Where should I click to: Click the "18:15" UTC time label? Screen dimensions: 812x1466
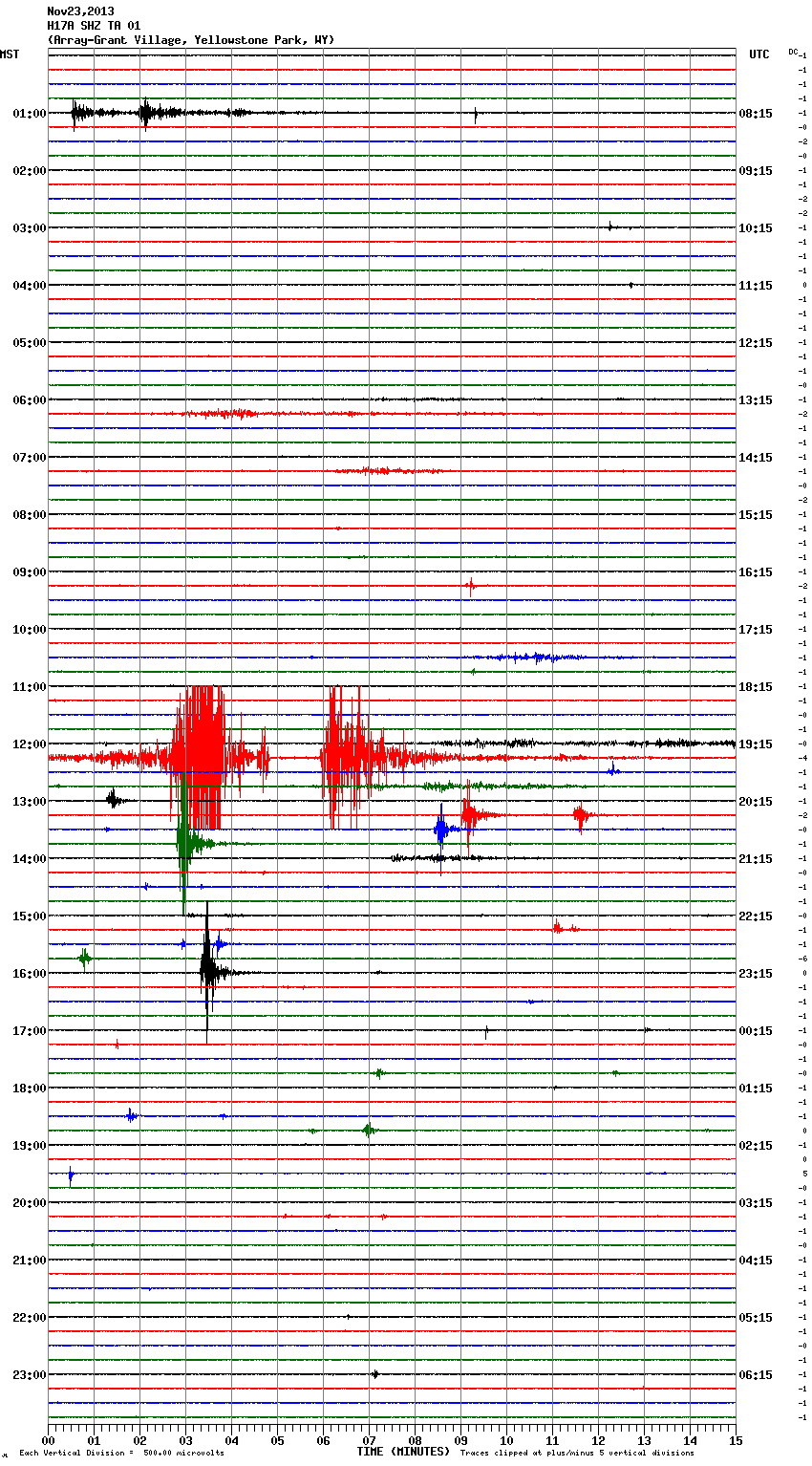[756, 687]
